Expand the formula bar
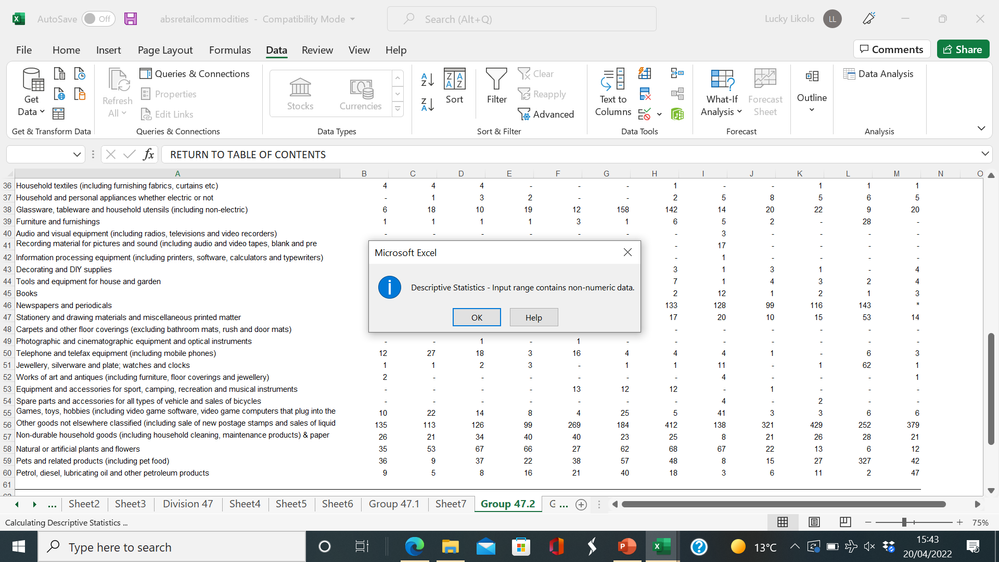This screenshot has height=562, width=999. tap(985, 154)
